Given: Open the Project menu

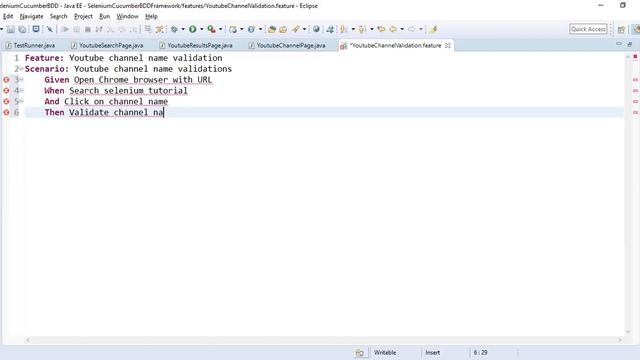Looking at the screenshot, I should pos(83,16).
